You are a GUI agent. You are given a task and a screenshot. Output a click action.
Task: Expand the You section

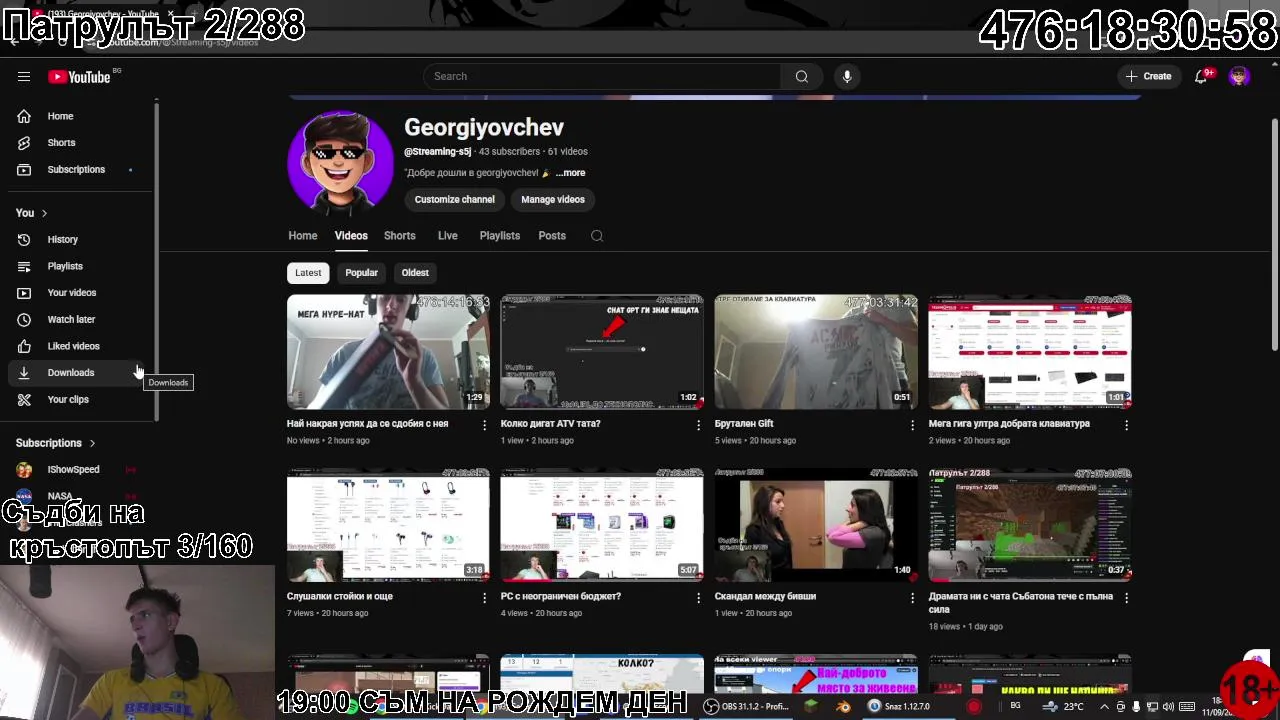pyautogui.click(x=31, y=213)
